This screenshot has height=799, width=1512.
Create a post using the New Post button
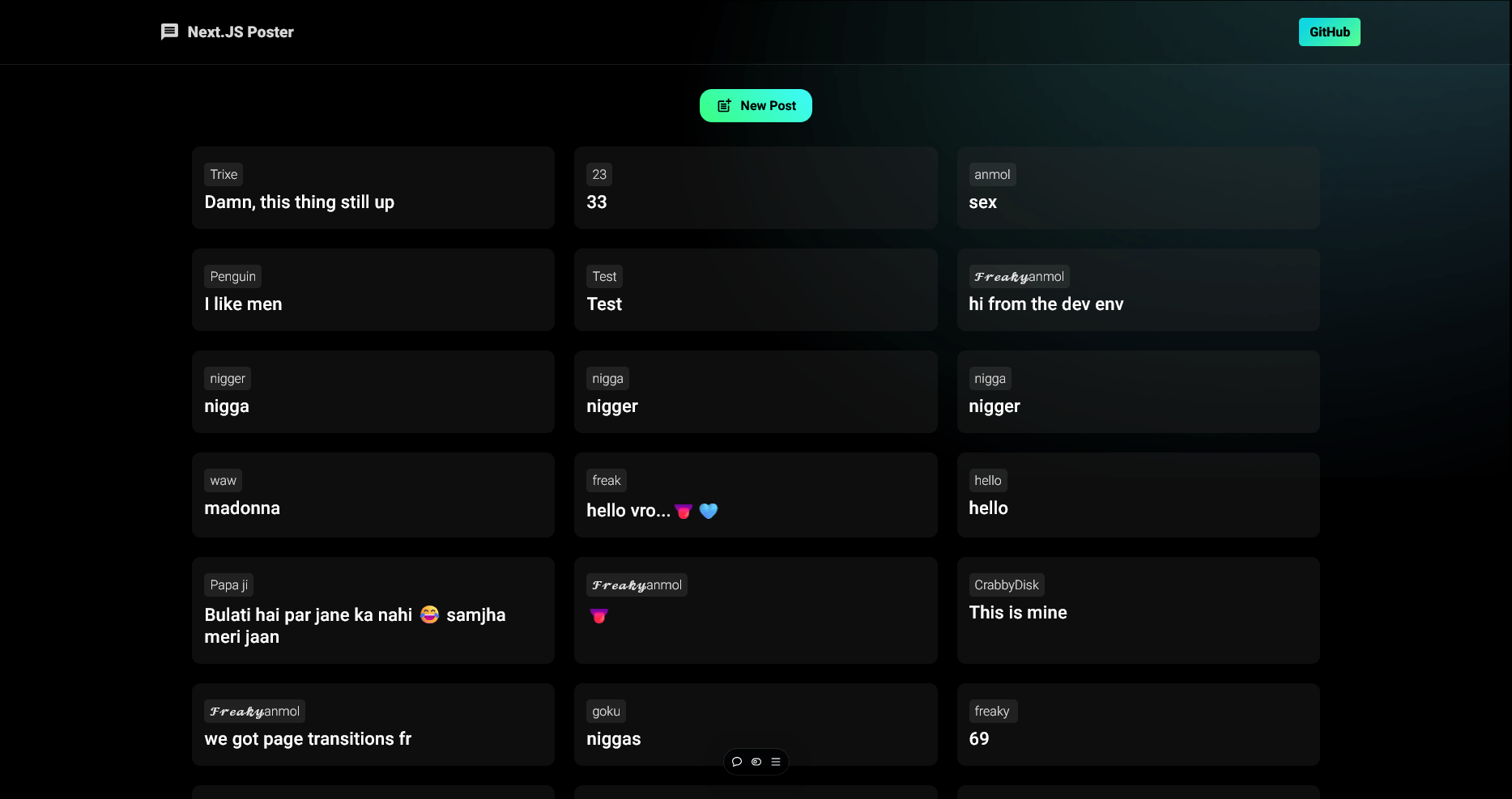(x=756, y=104)
